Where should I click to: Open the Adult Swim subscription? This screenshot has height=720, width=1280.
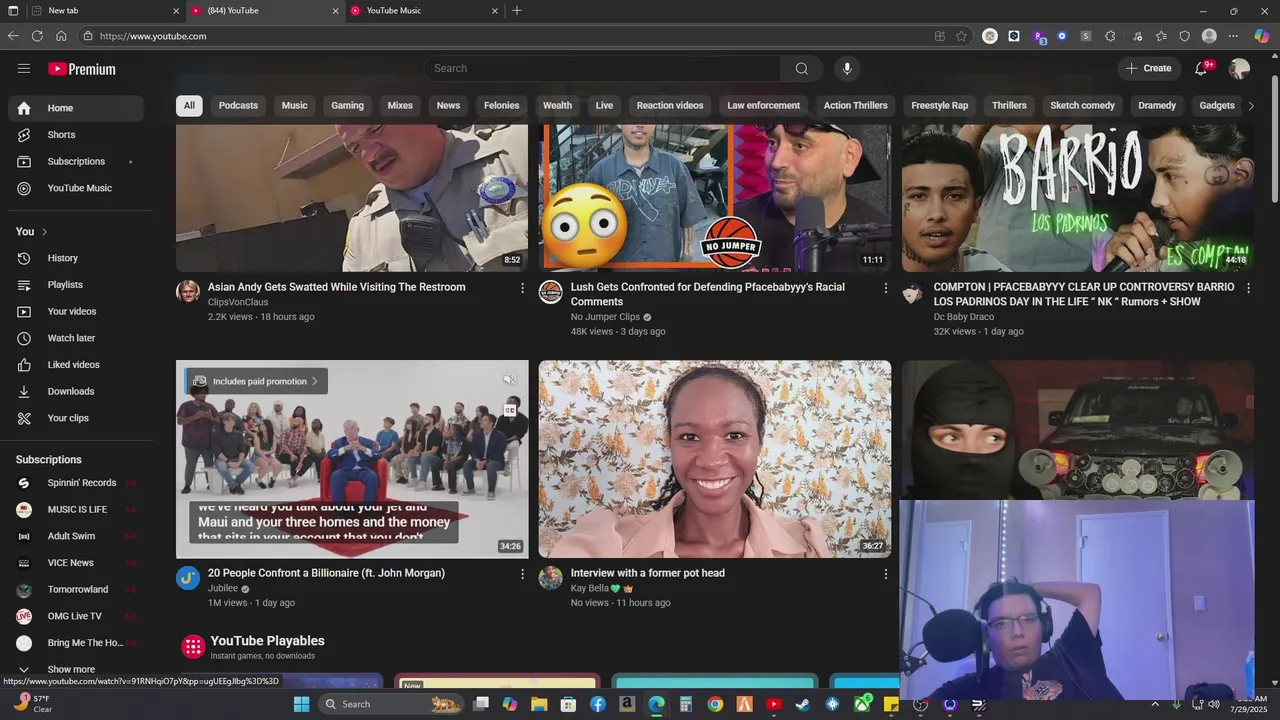76,536
